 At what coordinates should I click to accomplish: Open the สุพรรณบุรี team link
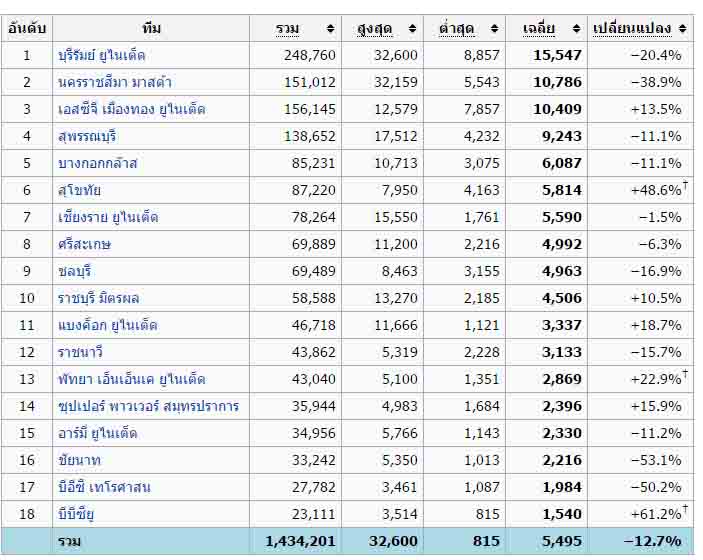tap(87, 136)
